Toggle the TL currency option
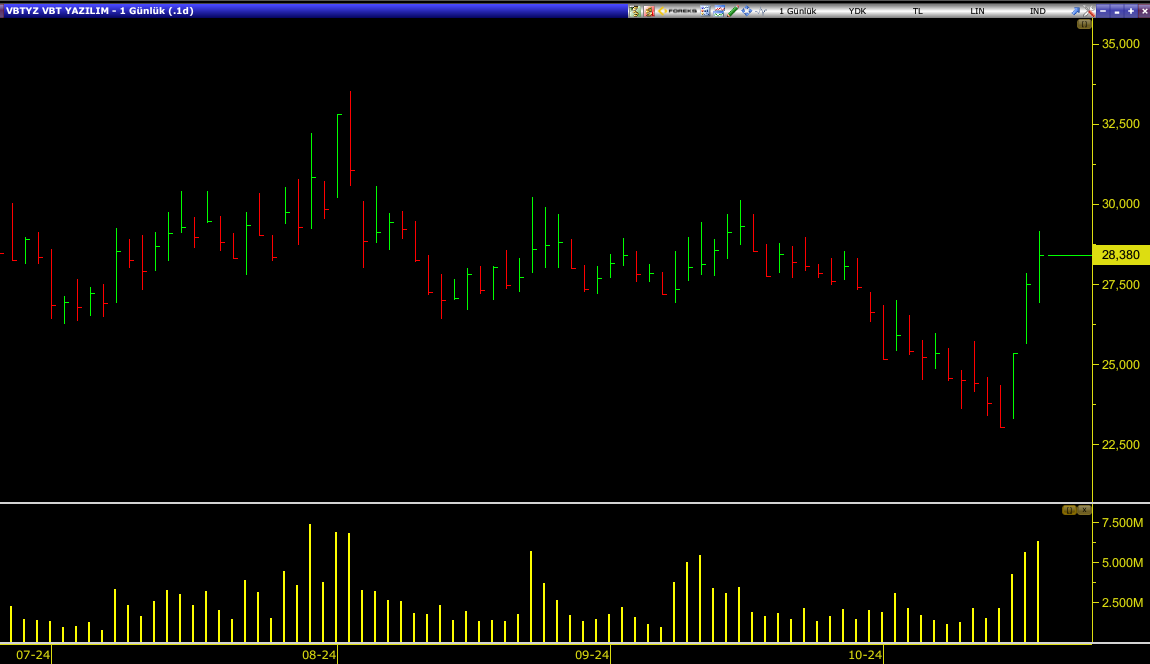The height and width of the screenshot is (664, 1150). tap(917, 11)
